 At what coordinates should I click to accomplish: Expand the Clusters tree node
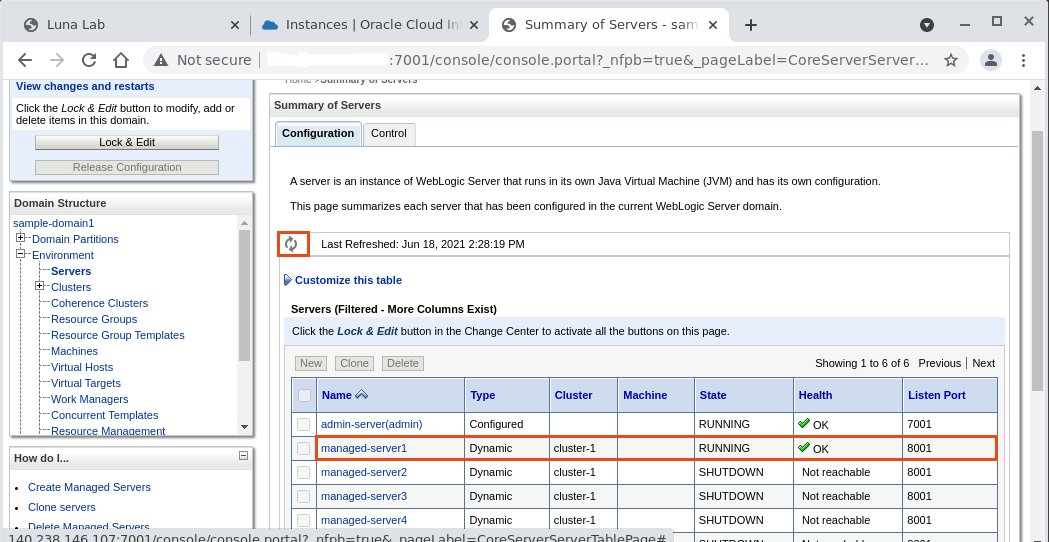click(x=39, y=286)
